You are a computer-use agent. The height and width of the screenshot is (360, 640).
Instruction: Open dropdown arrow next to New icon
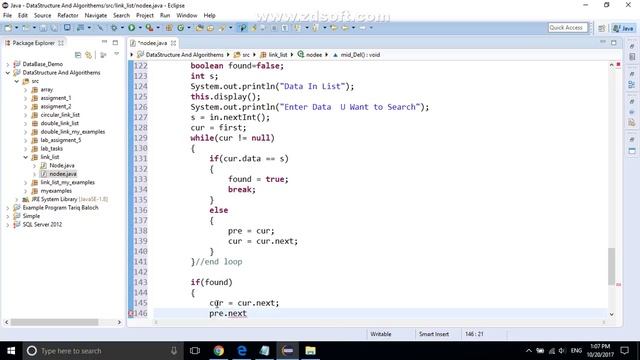click(16, 28)
